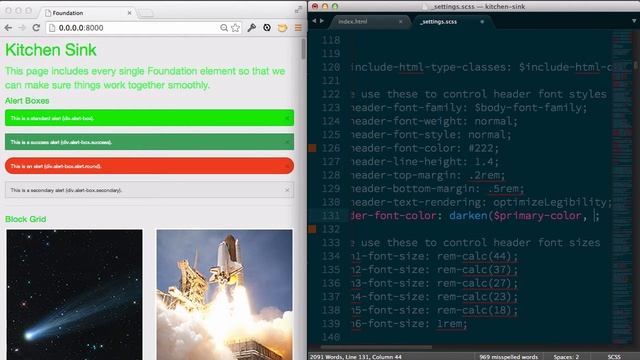640x360 pixels.
Task: Click optimizeLegibility value on line 130
Action: point(549,202)
